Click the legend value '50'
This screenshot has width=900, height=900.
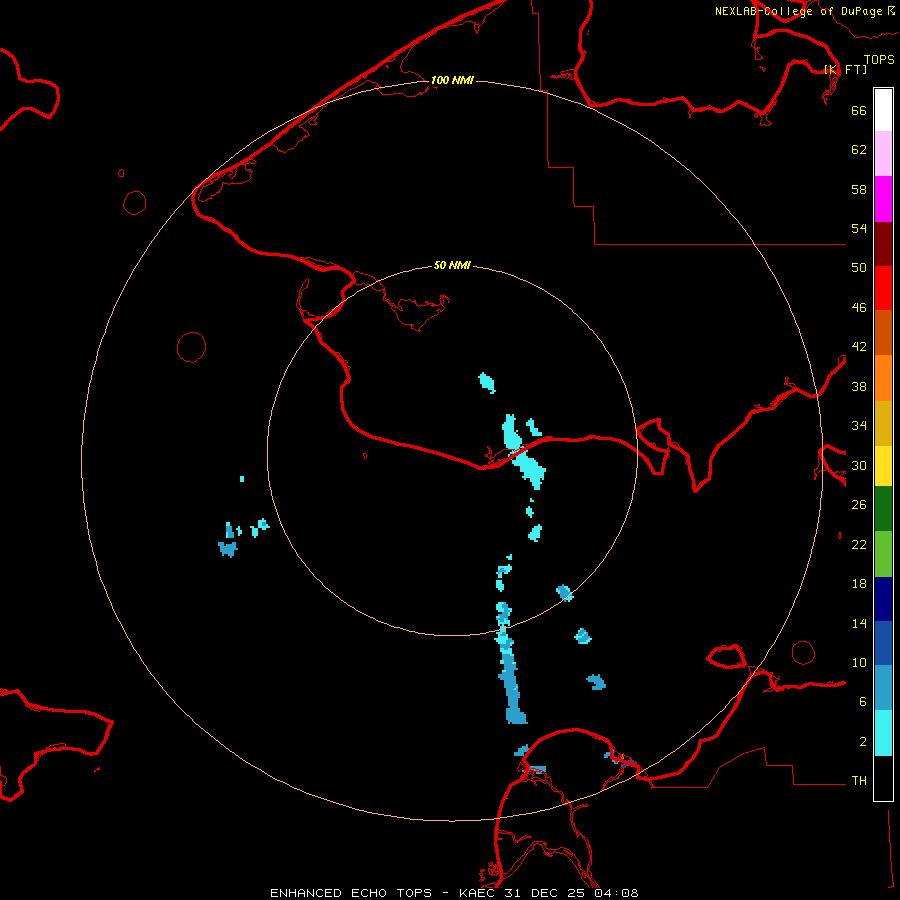pos(859,268)
